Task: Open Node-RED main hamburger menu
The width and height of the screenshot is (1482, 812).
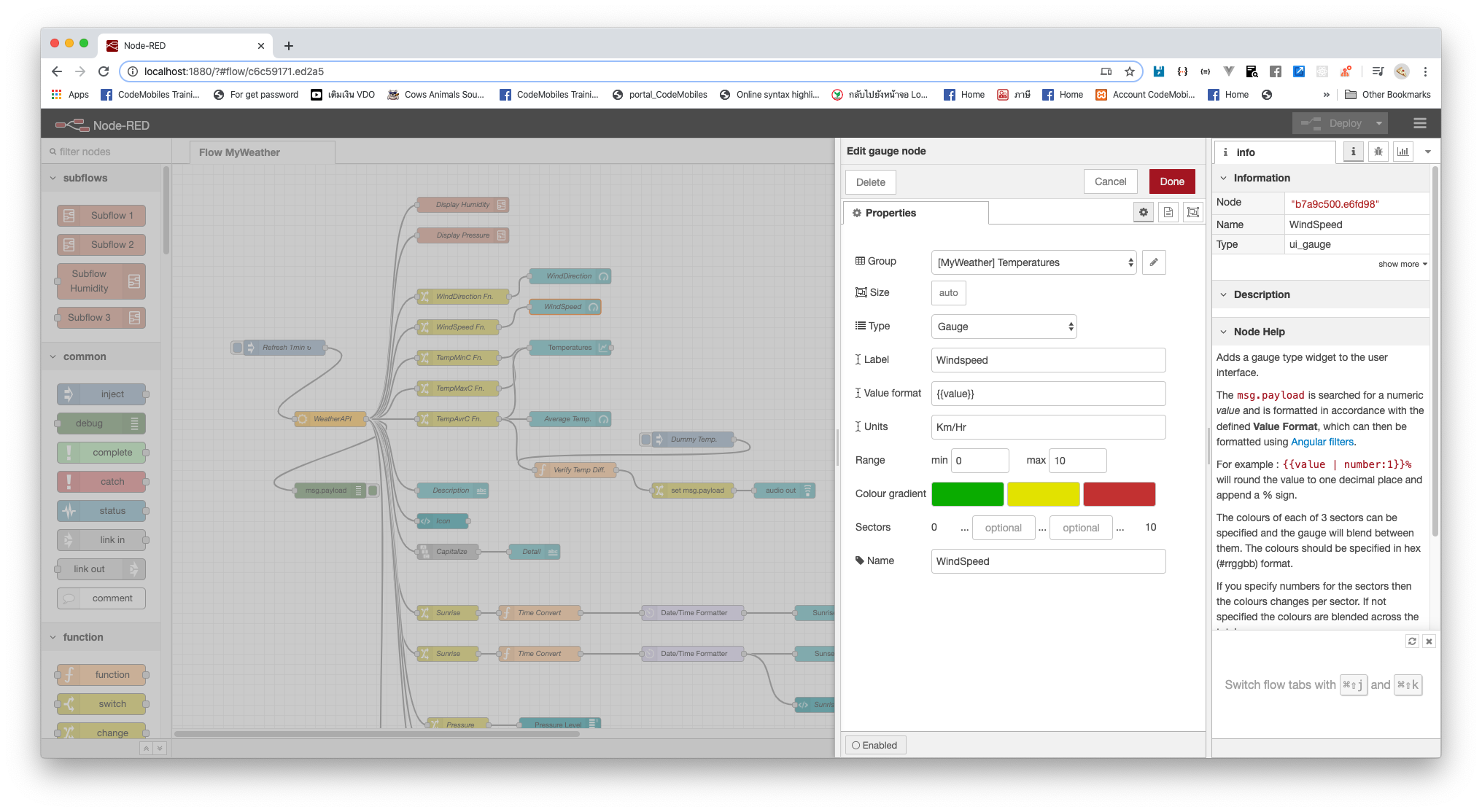Action: click(x=1419, y=123)
